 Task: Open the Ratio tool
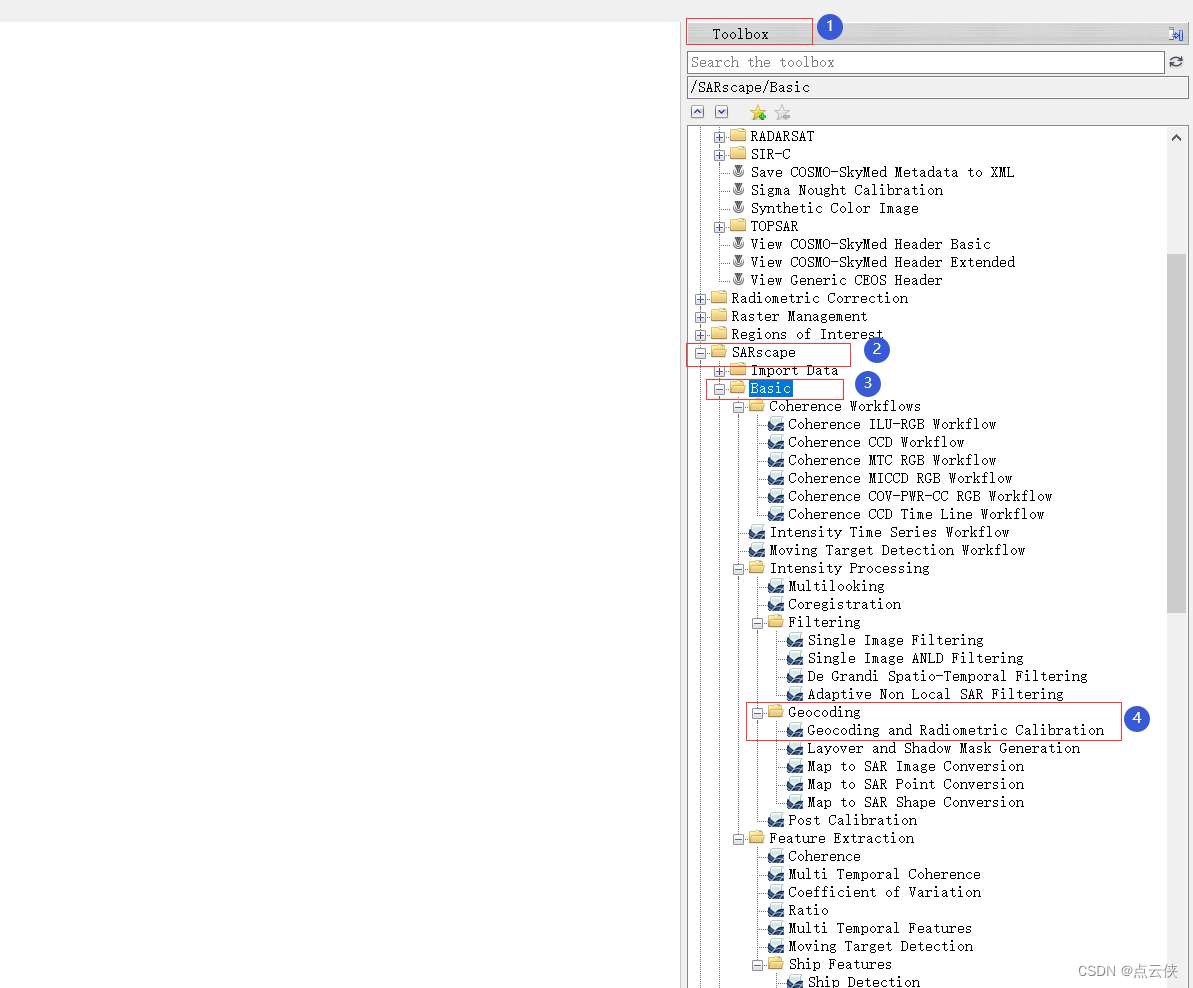click(x=808, y=910)
